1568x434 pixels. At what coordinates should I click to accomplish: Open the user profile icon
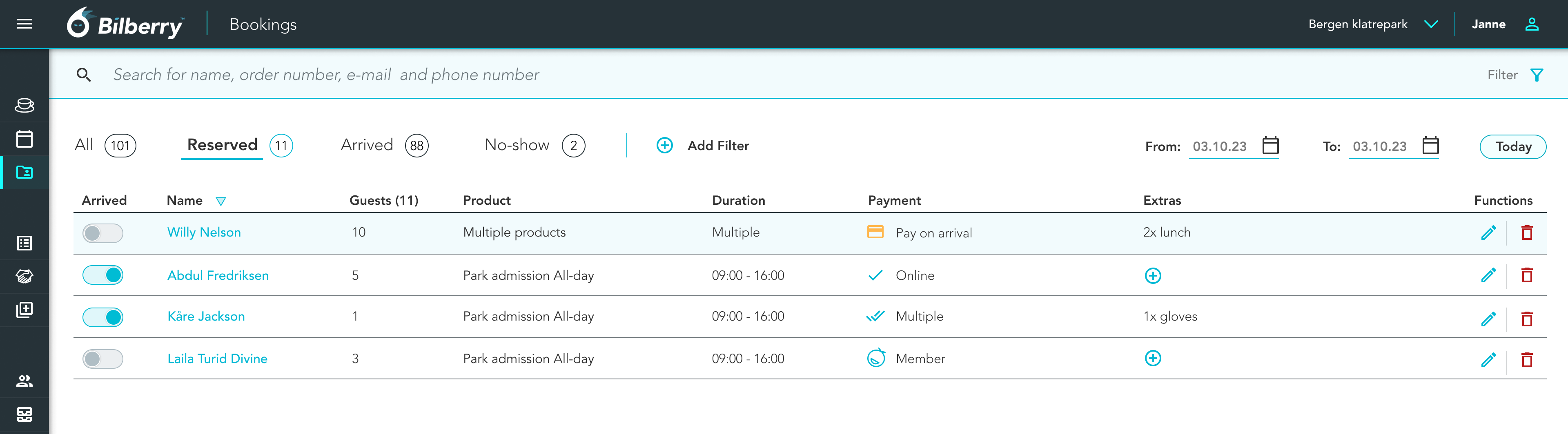point(1532,24)
